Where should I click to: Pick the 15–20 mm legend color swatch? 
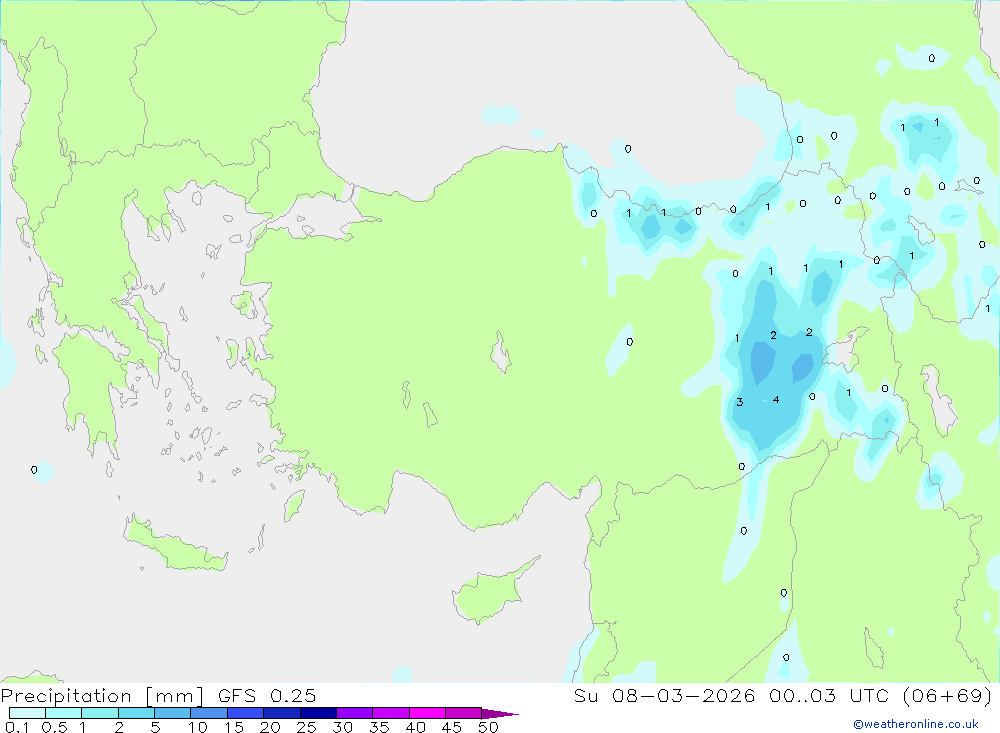coord(245,713)
